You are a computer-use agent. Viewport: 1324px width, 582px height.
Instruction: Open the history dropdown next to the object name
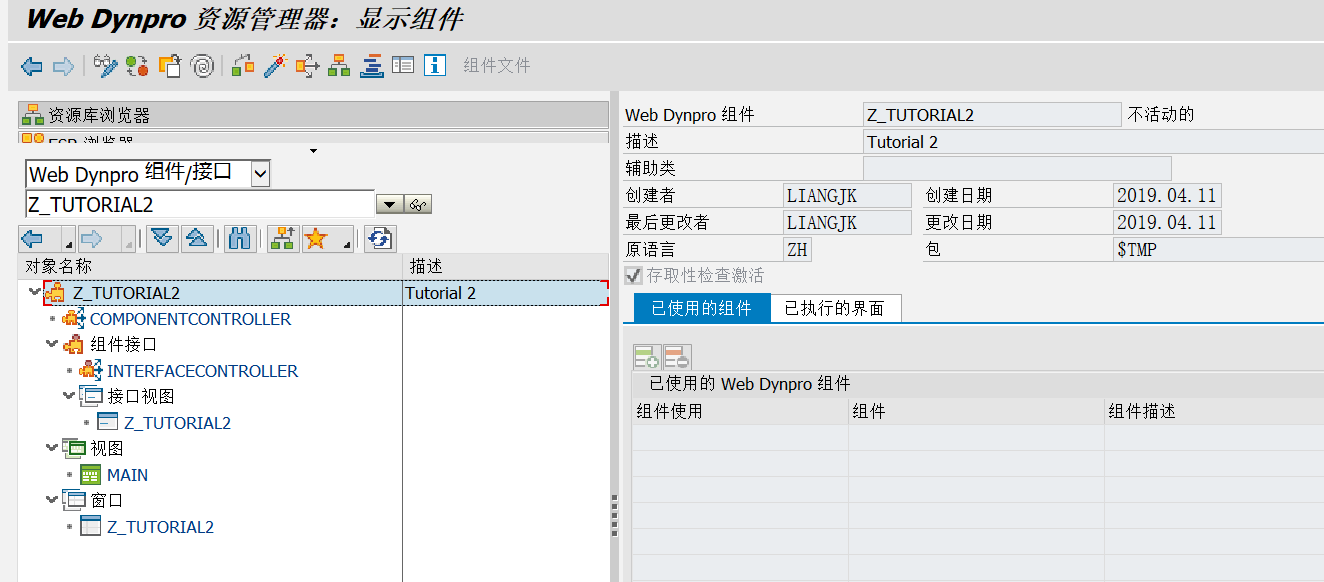[x=389, y=205]
